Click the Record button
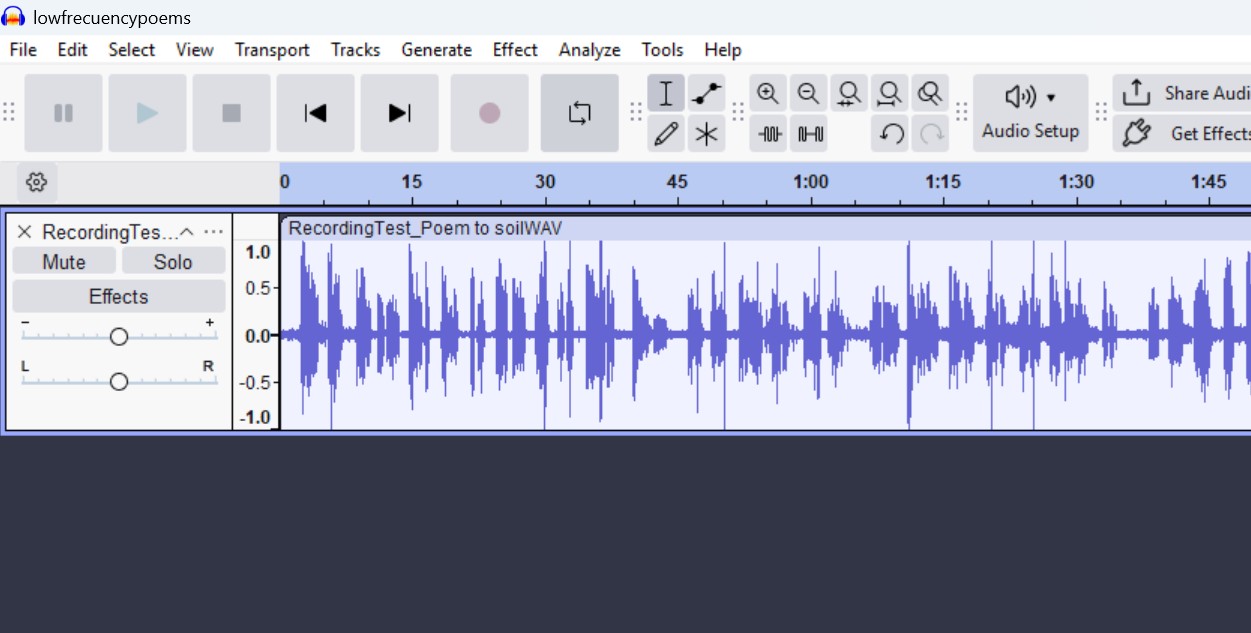1251x633 pixels. click(489, 112)
